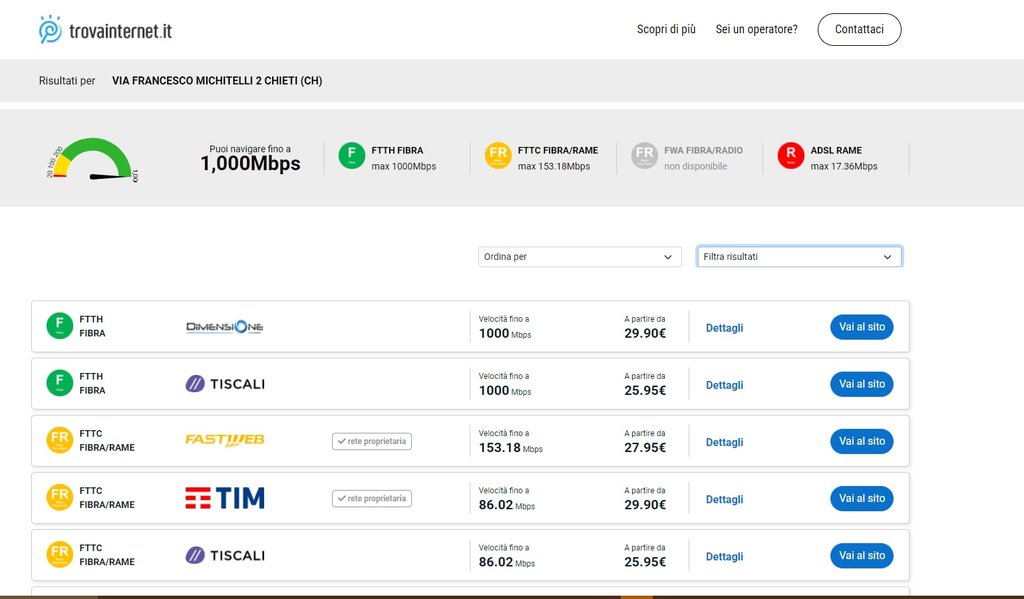
Task: View Dettagli for the TIM offer
Action: (724, 499)
